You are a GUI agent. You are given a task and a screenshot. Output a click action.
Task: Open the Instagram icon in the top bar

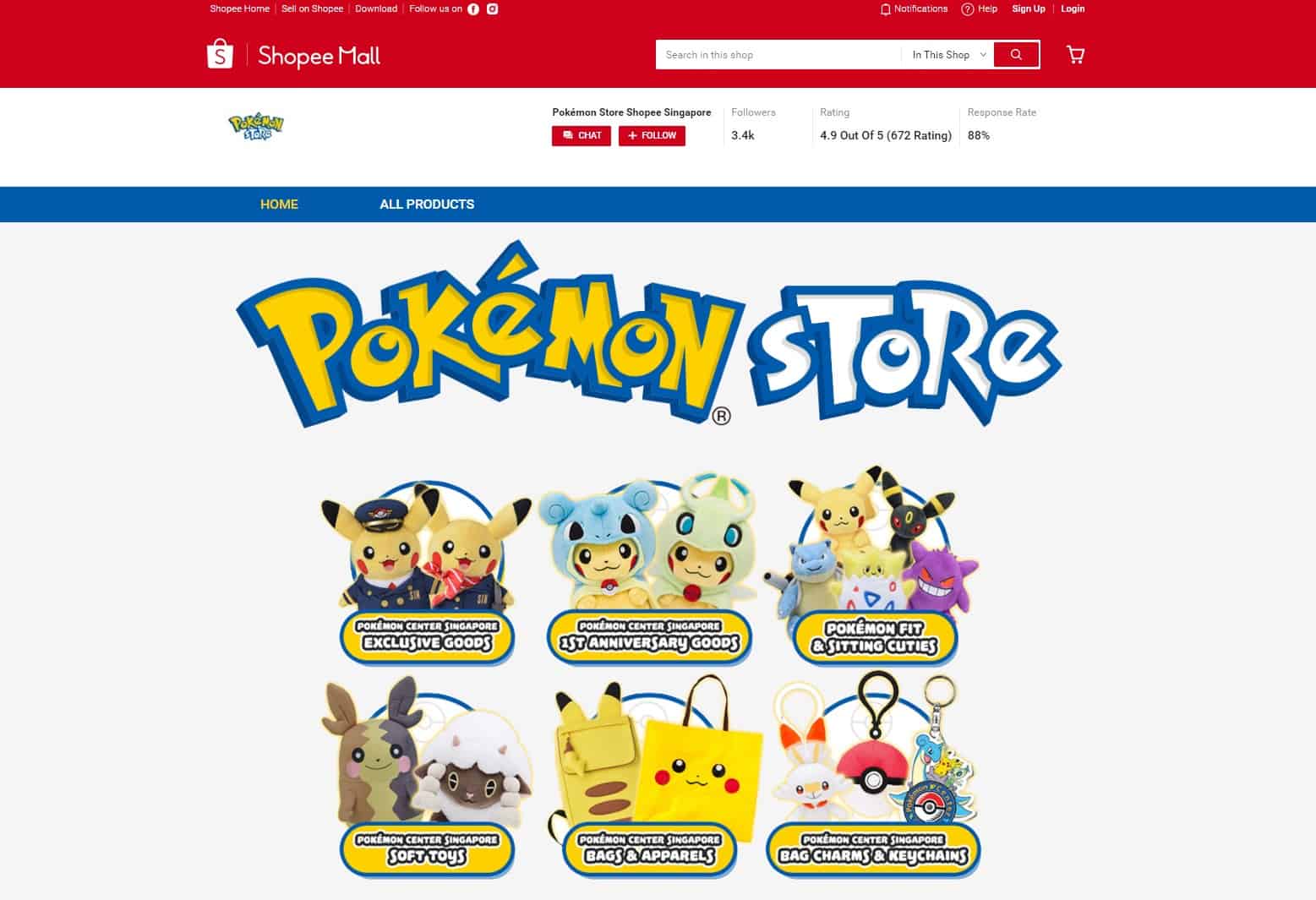pyautogui.click(x=493, y=9)
